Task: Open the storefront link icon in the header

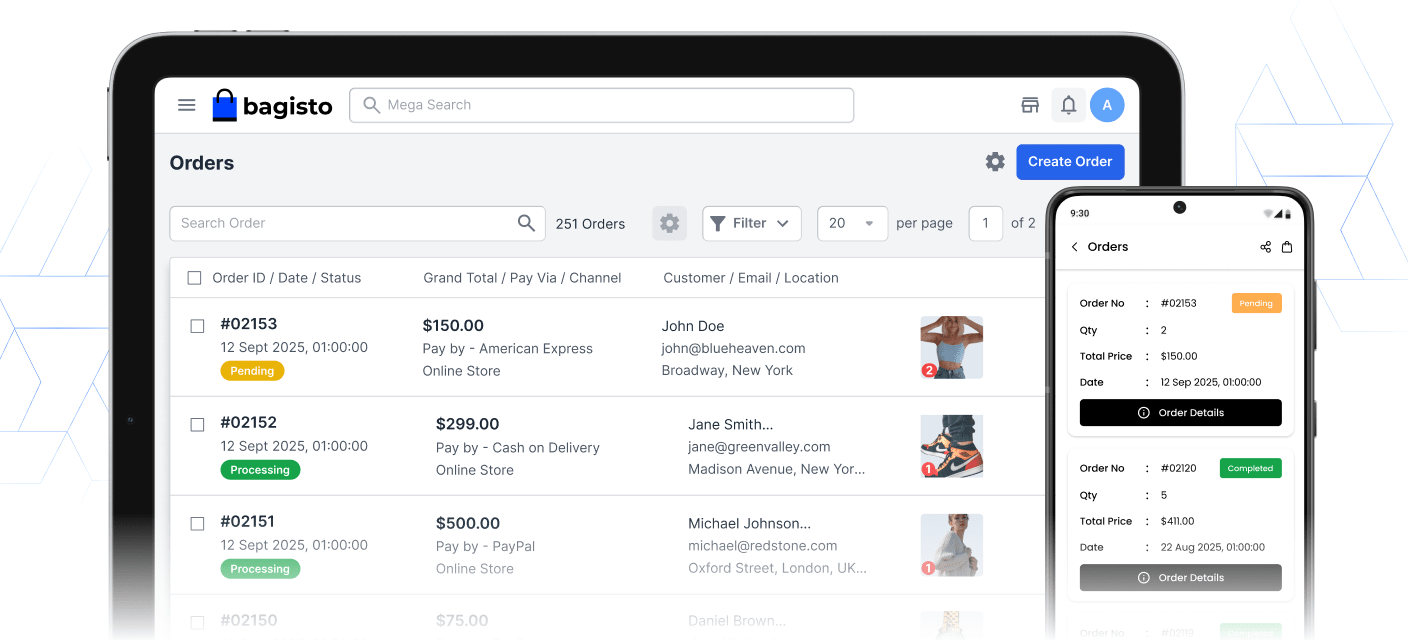Action: (x=1030, y=104)
